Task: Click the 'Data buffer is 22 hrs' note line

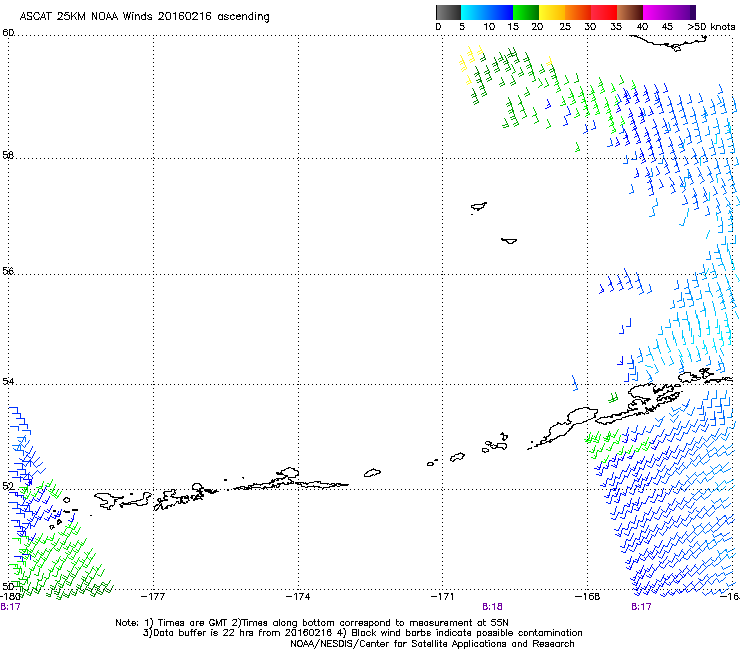Action: coord(363,633)
